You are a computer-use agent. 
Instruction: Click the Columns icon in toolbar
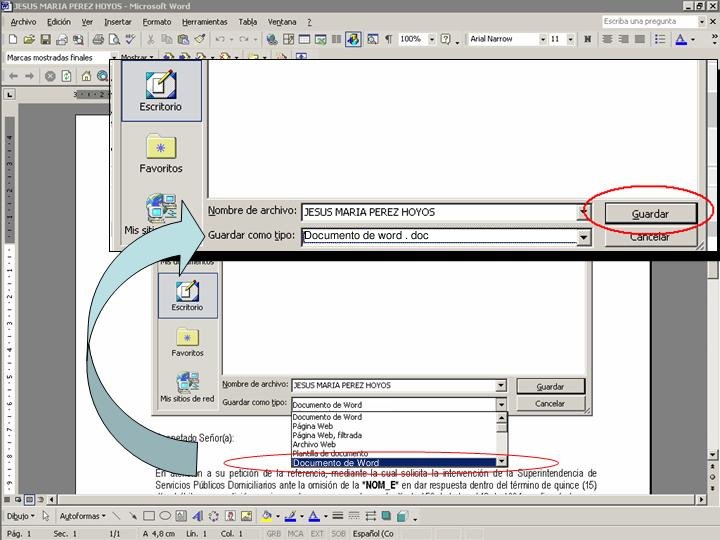point(337,39)
